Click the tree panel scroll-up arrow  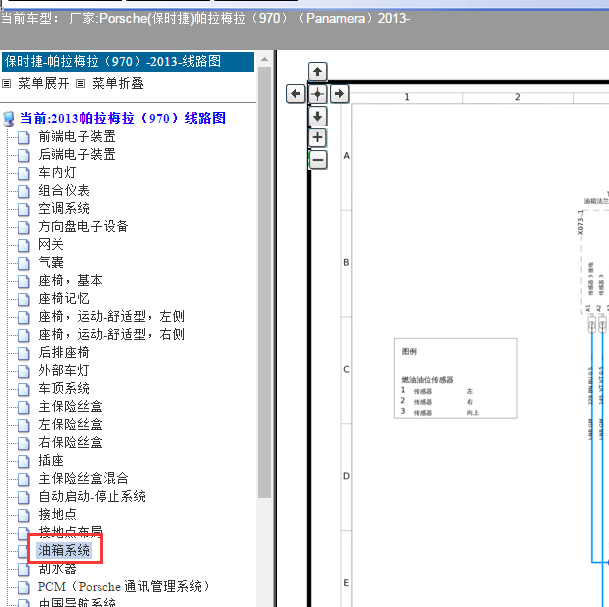264,59
